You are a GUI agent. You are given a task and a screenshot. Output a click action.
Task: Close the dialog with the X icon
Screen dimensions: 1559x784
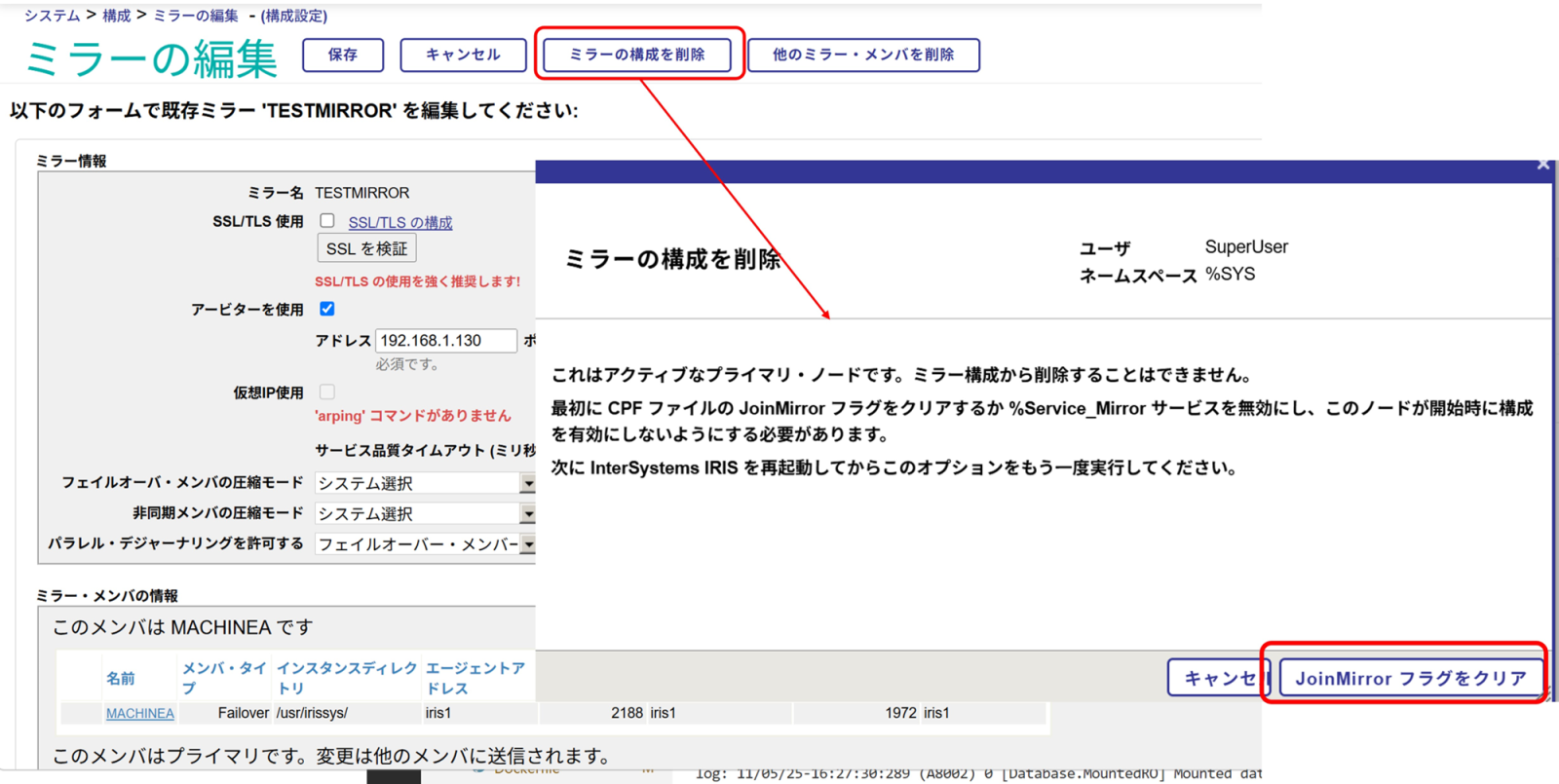click(x=1542, y=165)
